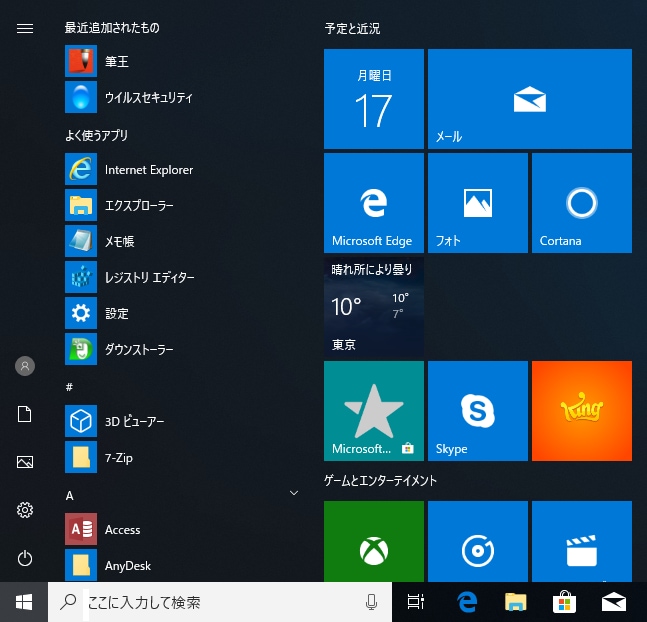Open Mail from the taskbar
Screen dimensions: 647x622
pos(614,602)
